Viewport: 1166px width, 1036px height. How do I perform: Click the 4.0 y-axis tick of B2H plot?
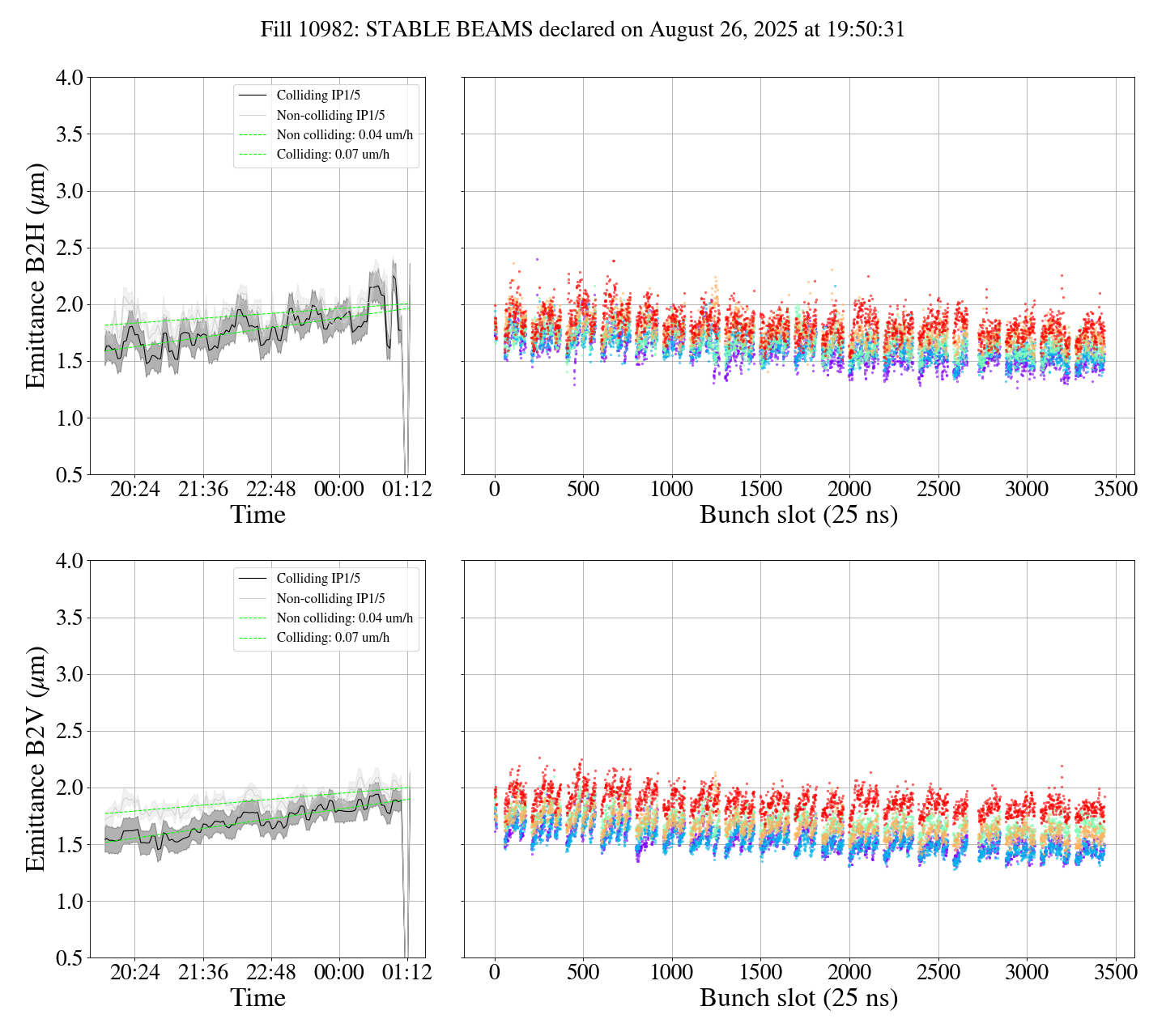click(69, 78)
